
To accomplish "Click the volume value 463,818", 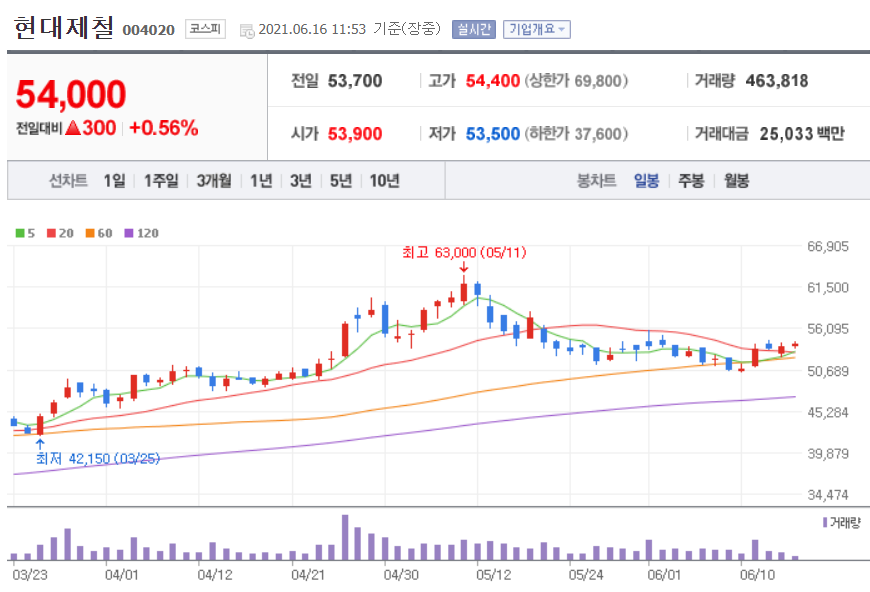I will pyautogui.click(x=777, y=81).
